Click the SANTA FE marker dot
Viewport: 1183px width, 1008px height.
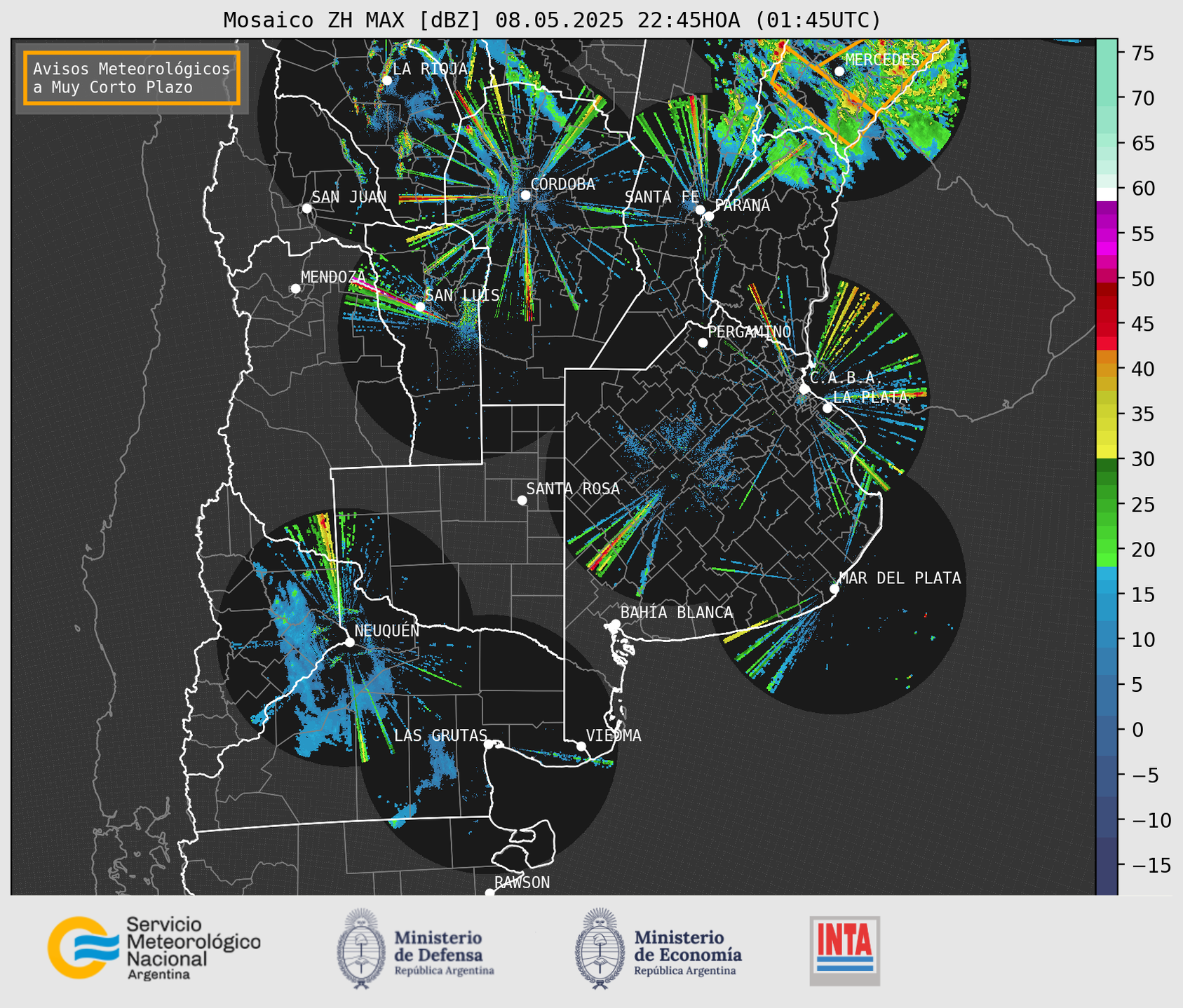click(700, 210)
